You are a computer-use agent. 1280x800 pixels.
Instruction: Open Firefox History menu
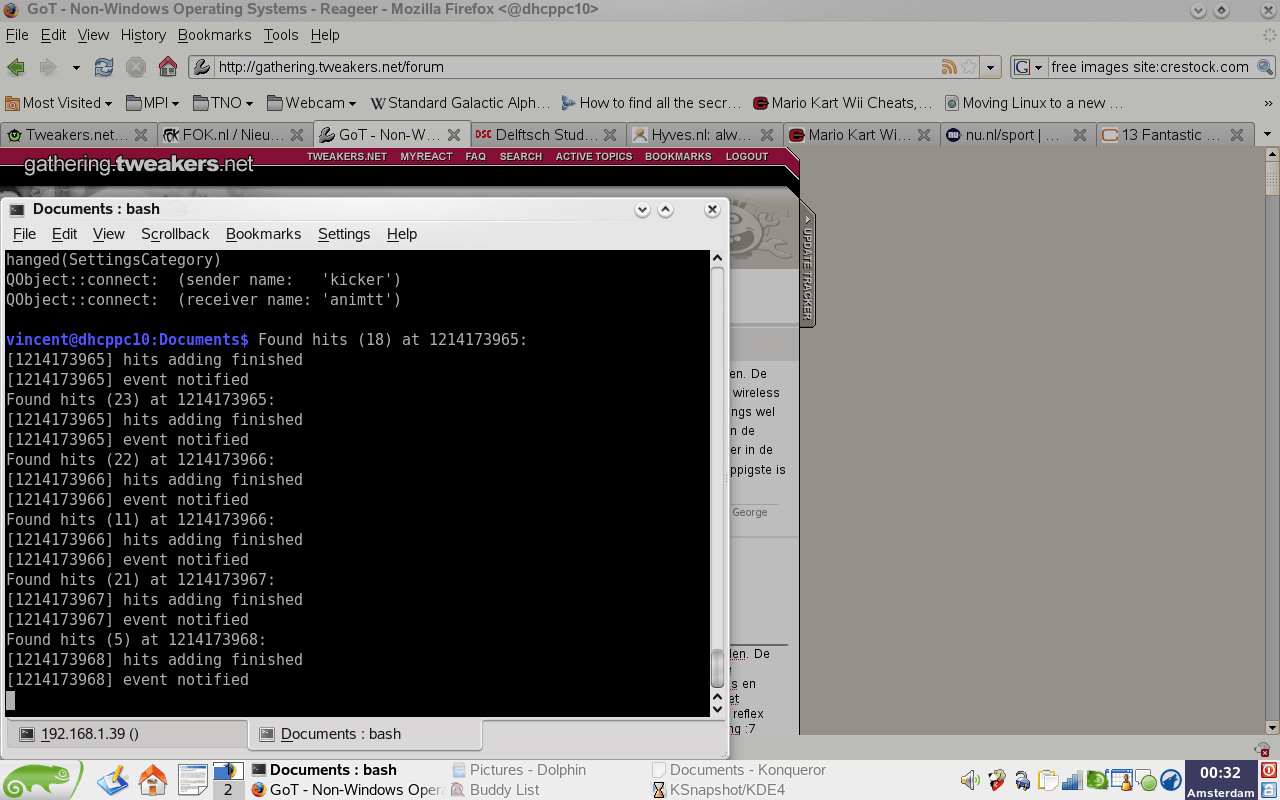point(143,35)
